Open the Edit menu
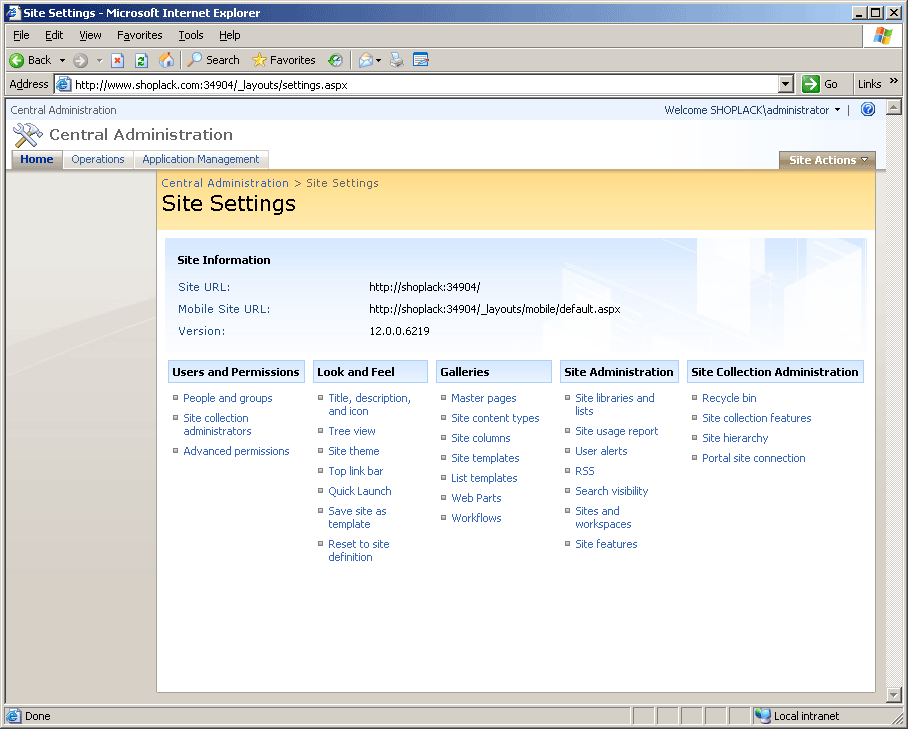 click(54, 35)
